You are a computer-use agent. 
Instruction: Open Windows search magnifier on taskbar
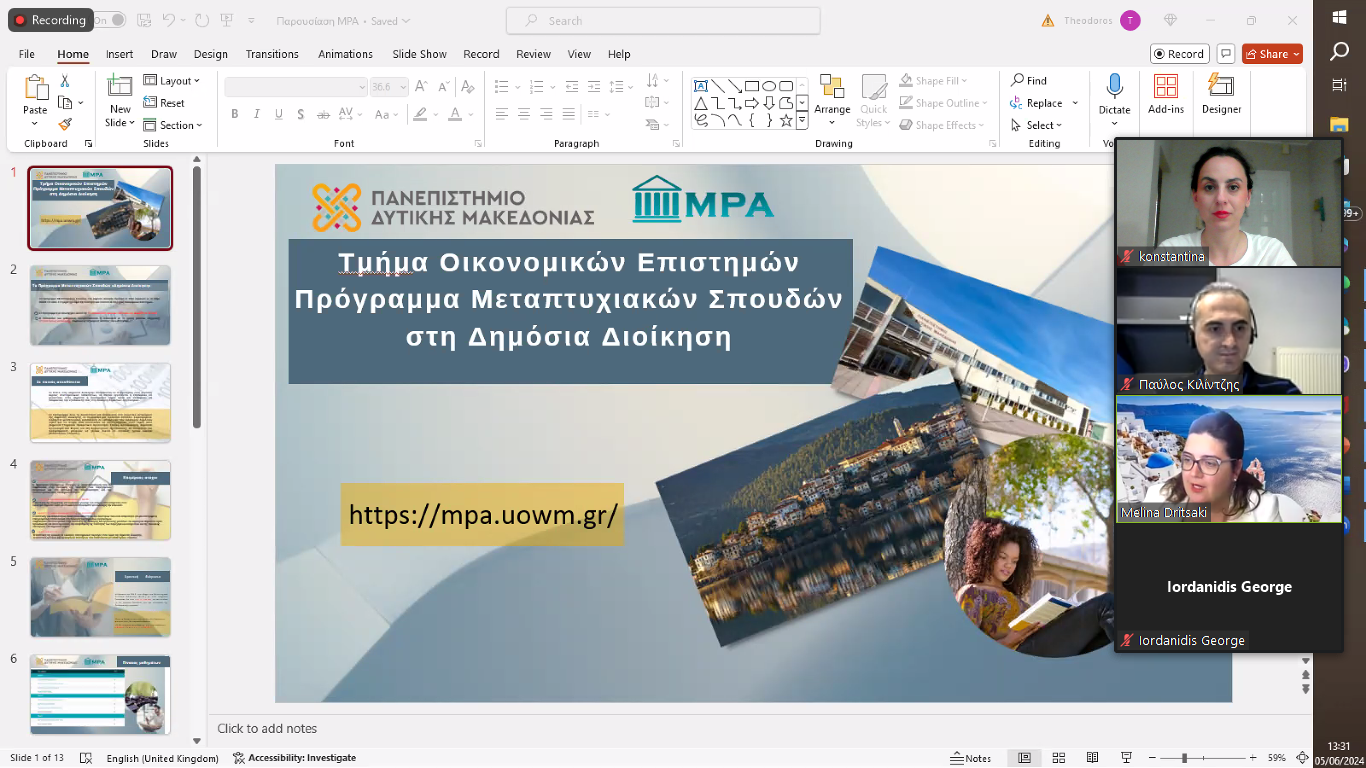click(1340, 51)
